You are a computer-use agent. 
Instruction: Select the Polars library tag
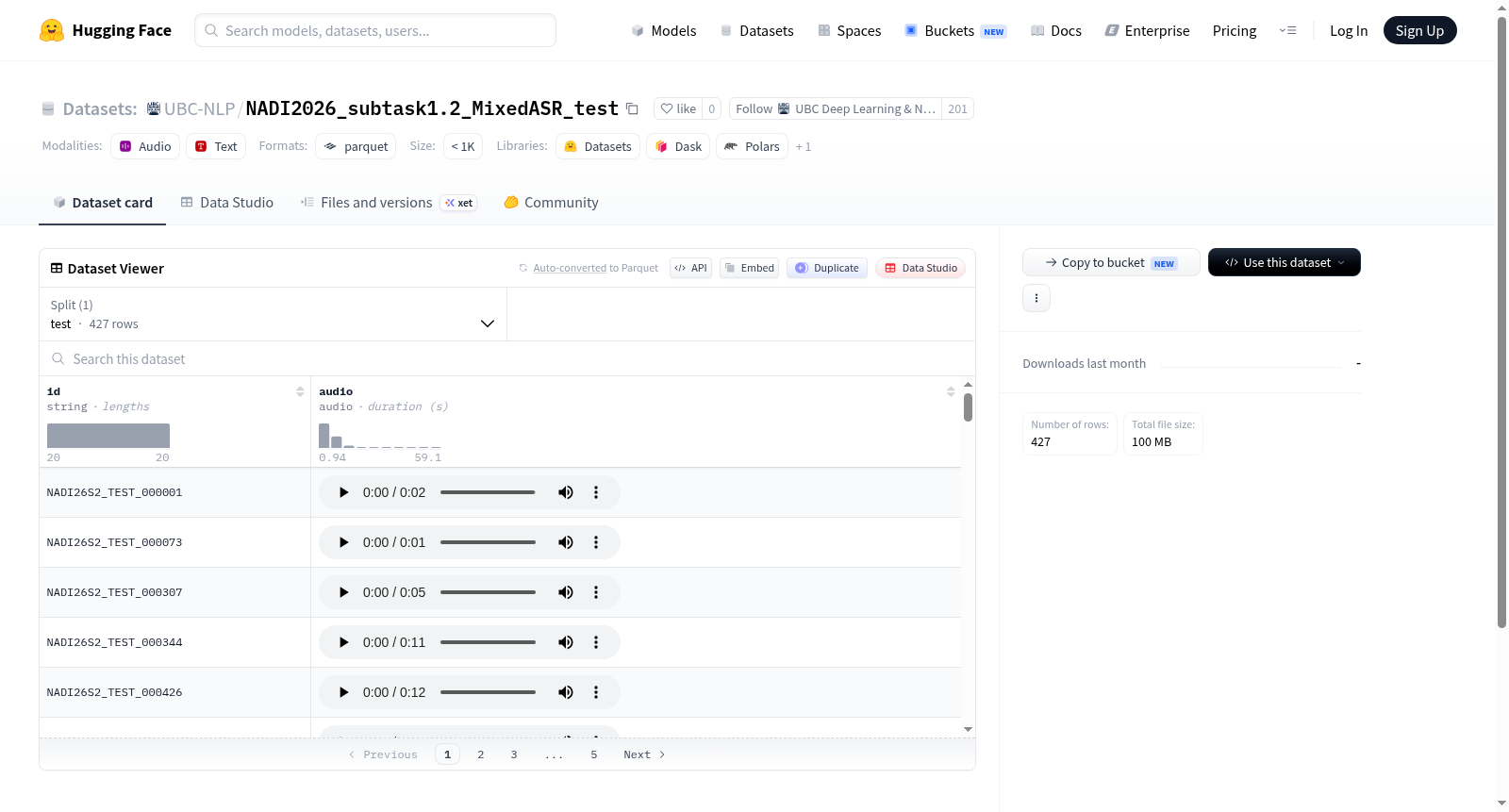752,146
